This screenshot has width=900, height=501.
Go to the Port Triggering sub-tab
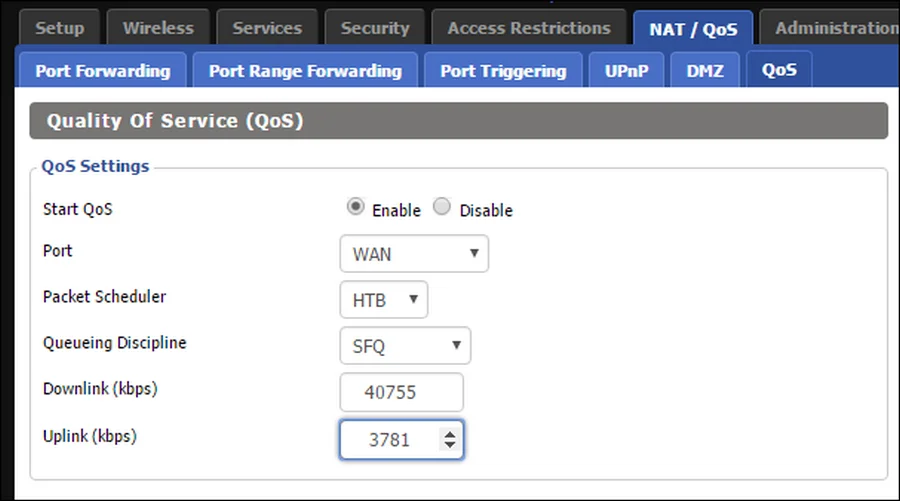click(503, 71)
